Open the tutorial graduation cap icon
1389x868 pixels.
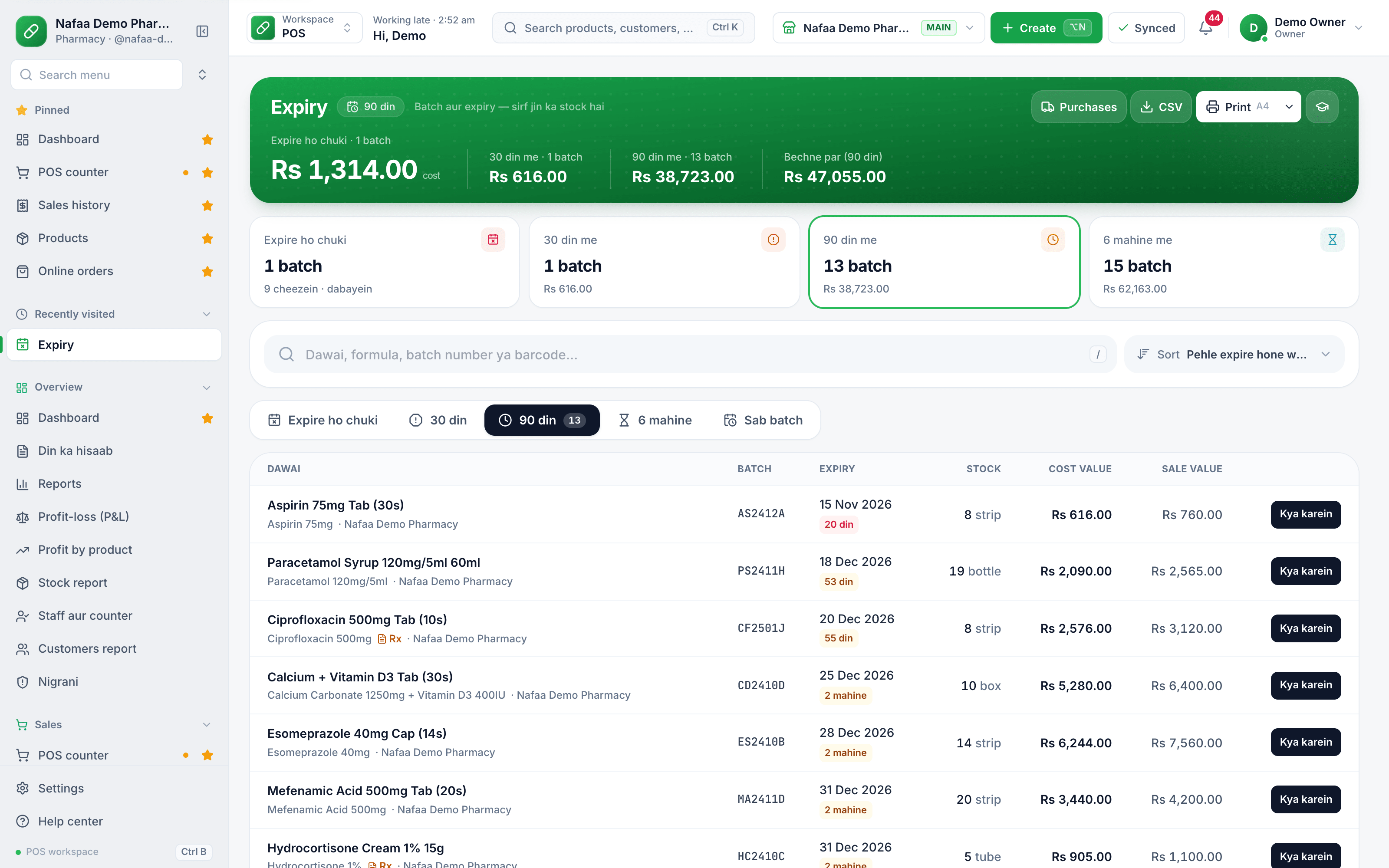[x=1322, y=107]
